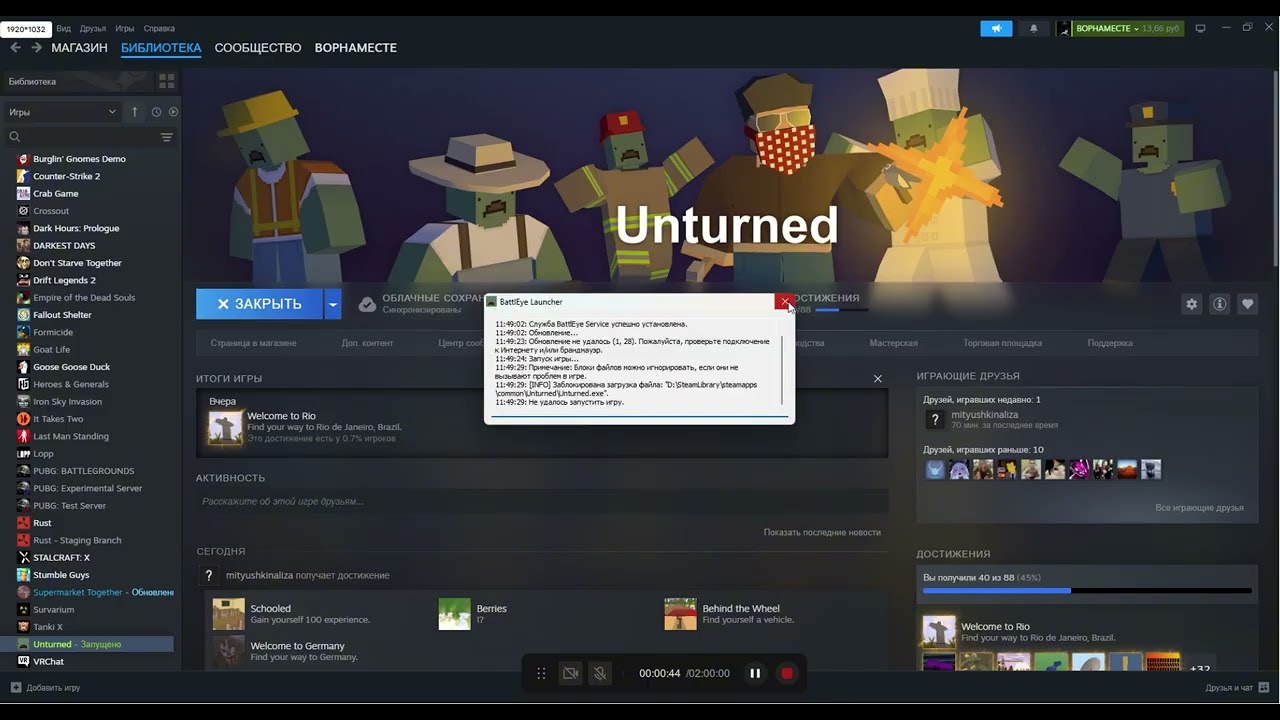
Task: Click the achievements progress bar
Action: point(1087,591)
